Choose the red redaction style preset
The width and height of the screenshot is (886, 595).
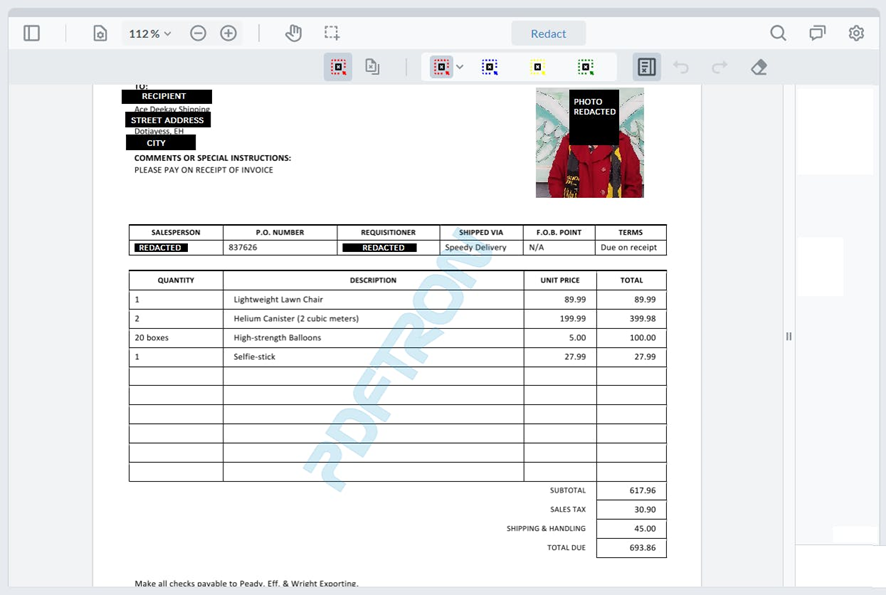click(441, 67)
